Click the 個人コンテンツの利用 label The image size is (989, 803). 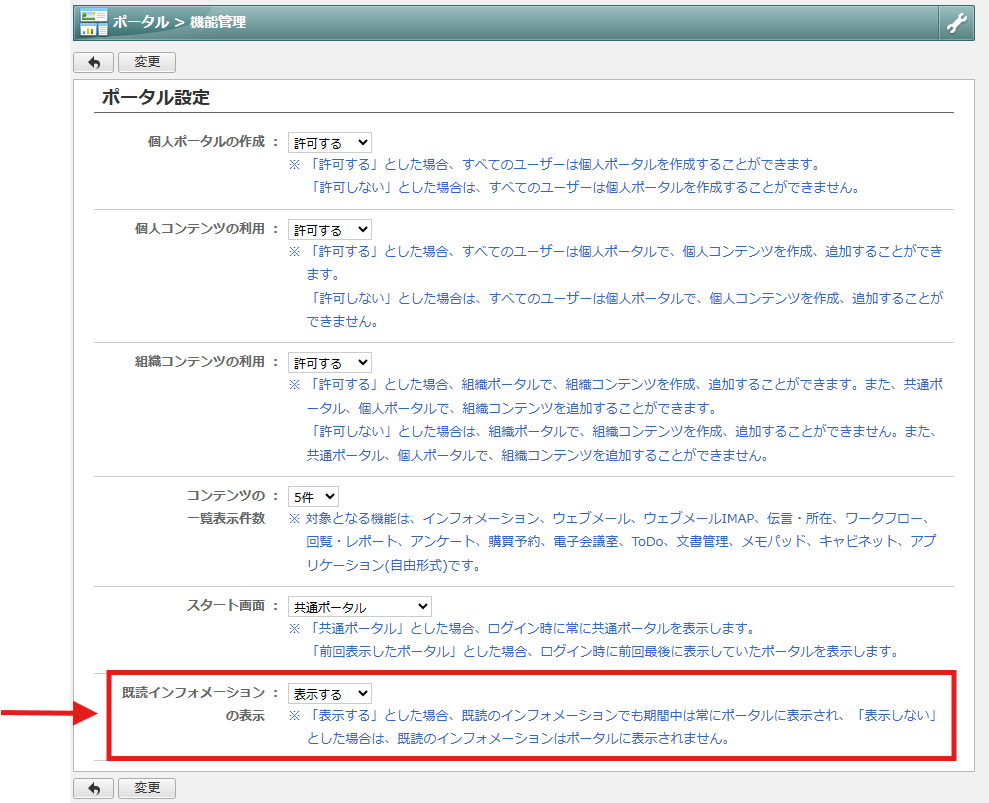(200, 228)
